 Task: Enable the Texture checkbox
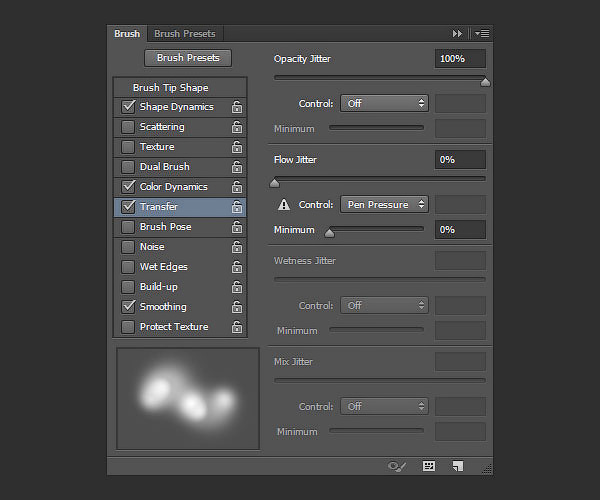point(128,147)
